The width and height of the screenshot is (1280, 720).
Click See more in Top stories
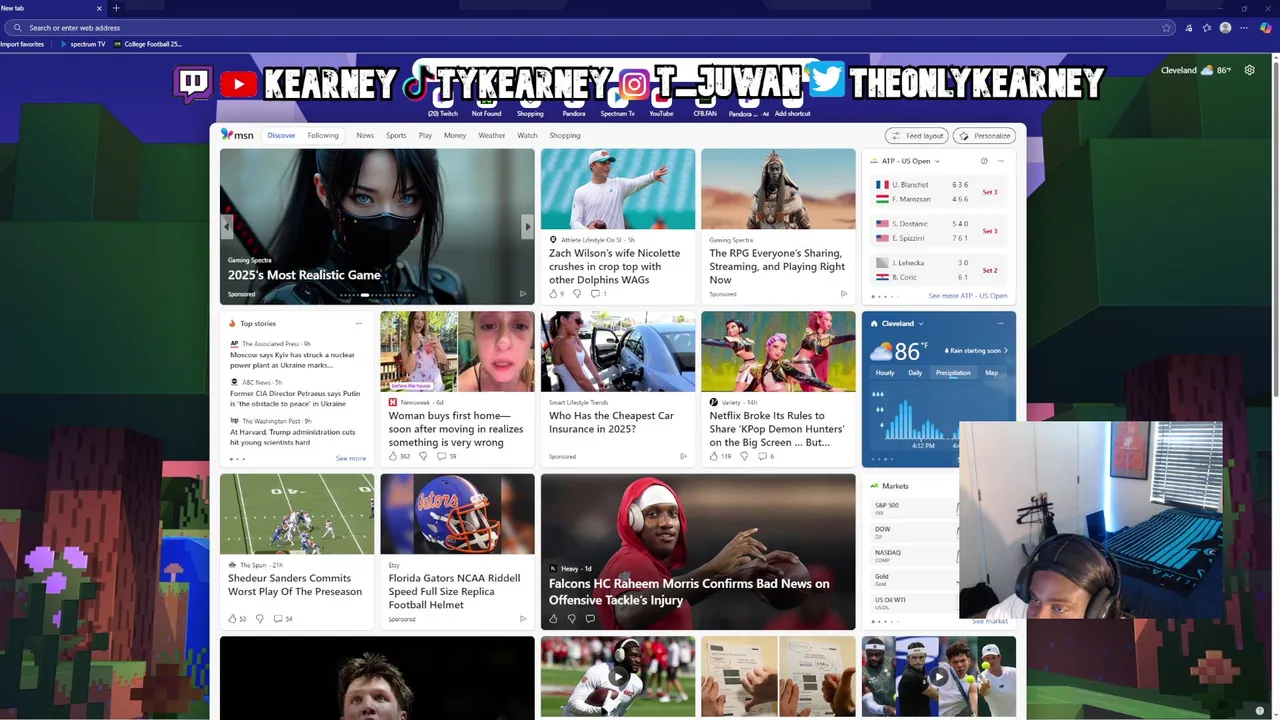click(x=350, y=459)
